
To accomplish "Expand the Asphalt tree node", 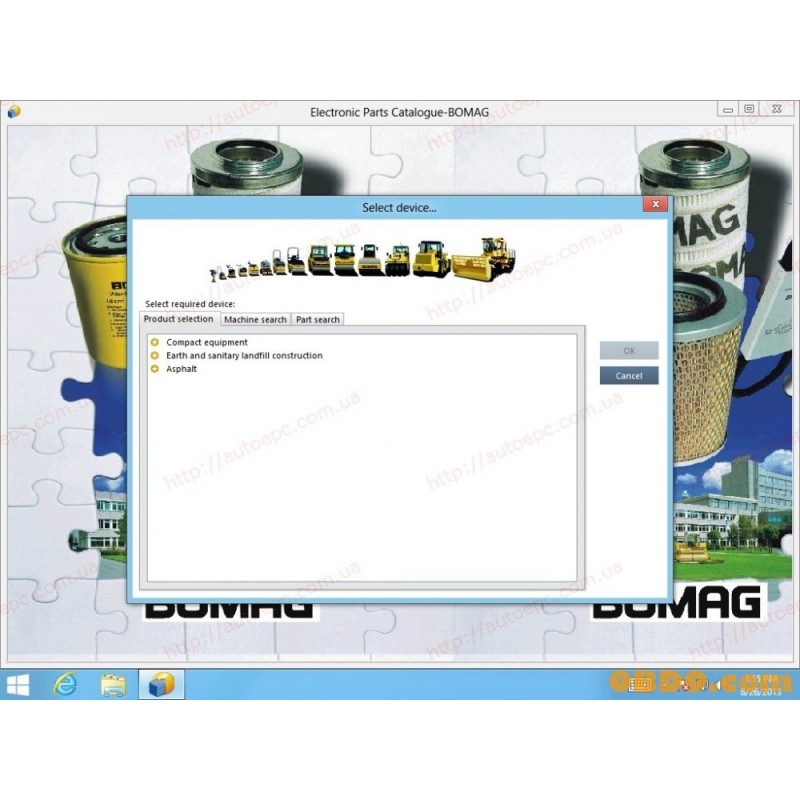I will [155, 369].
